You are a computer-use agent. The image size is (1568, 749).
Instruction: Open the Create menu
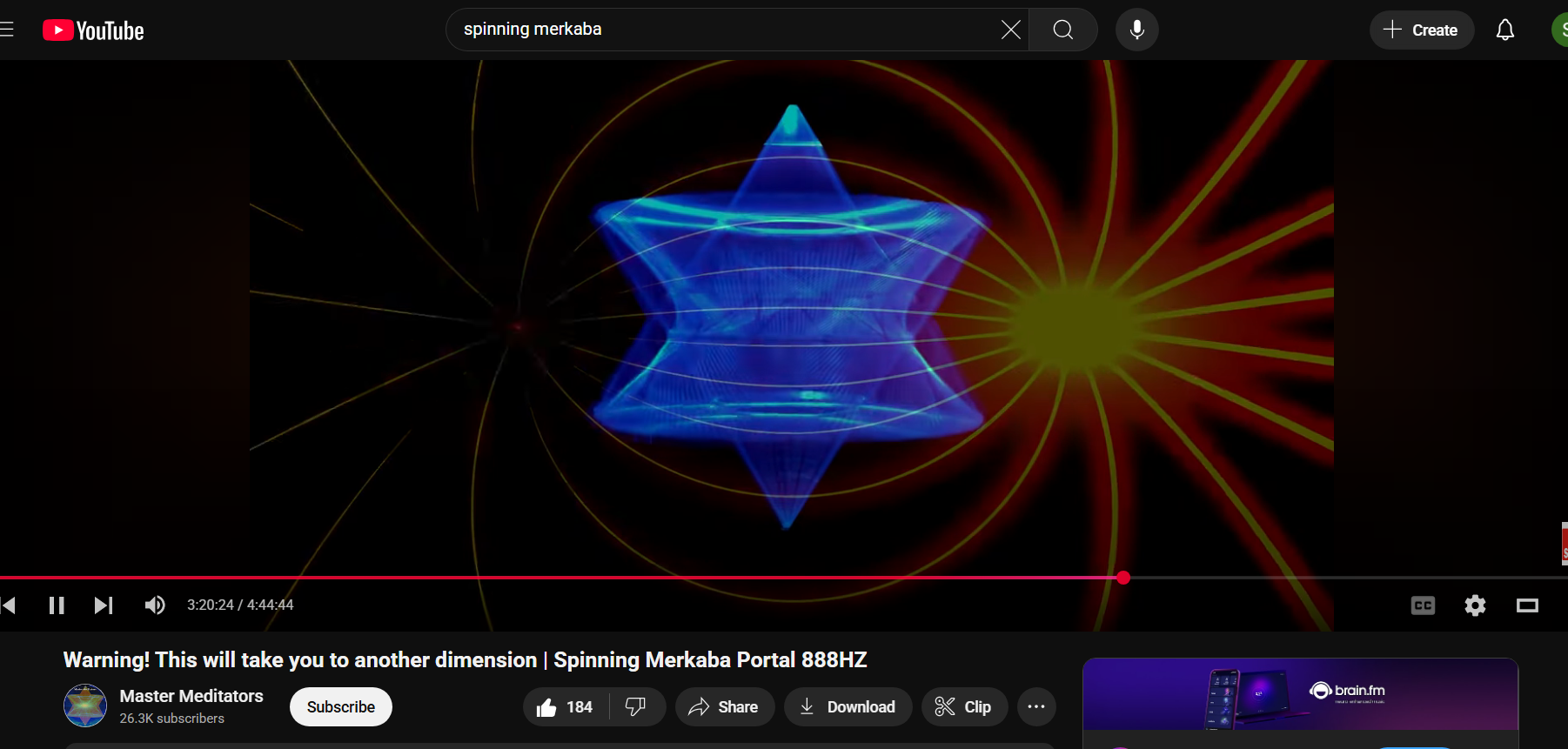point(1421,30)
